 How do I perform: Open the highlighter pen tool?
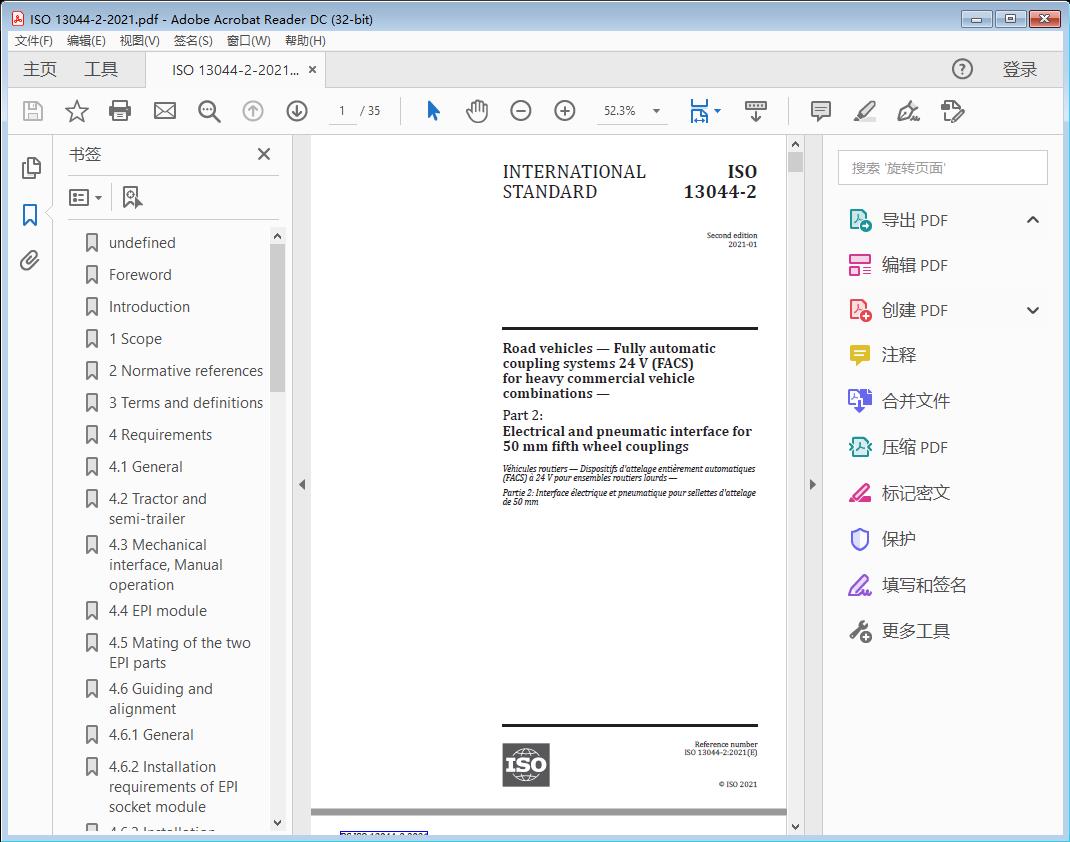pyautogui.click(x=865, y=111)
